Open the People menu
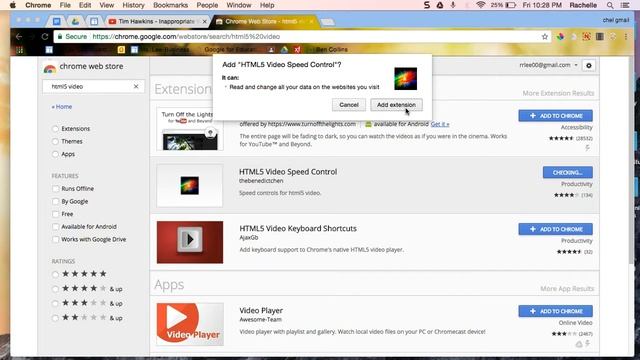 (x=207, y=5)
